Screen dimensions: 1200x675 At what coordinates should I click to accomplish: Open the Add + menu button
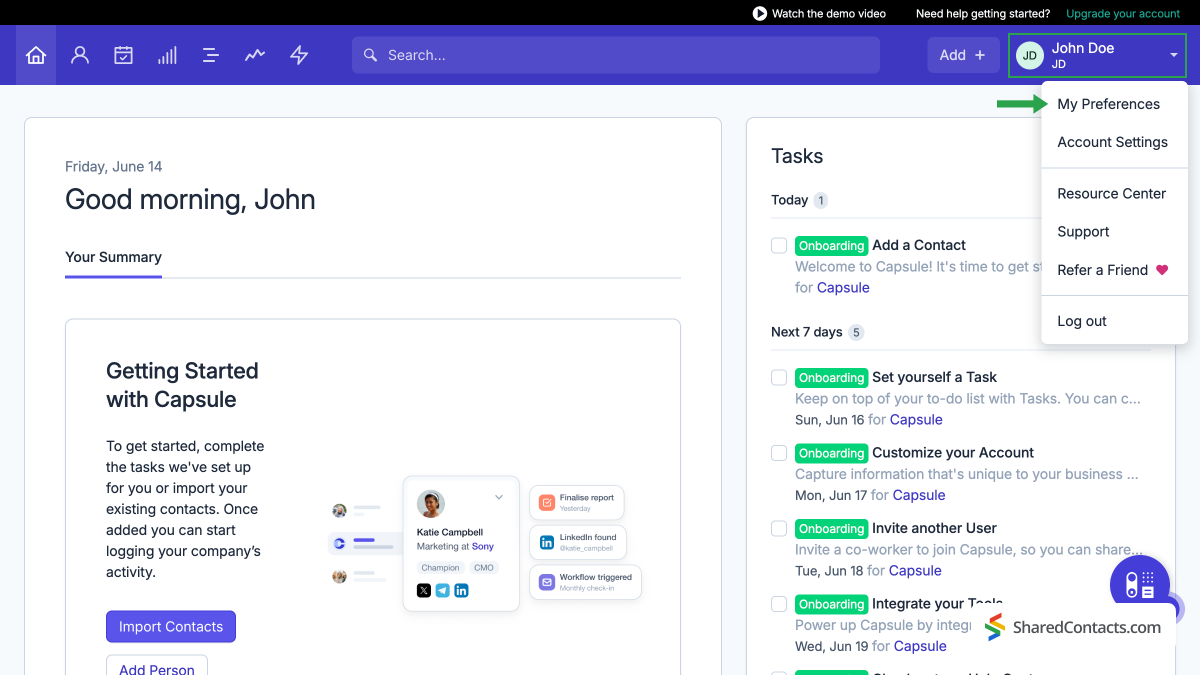coord(962,55)
